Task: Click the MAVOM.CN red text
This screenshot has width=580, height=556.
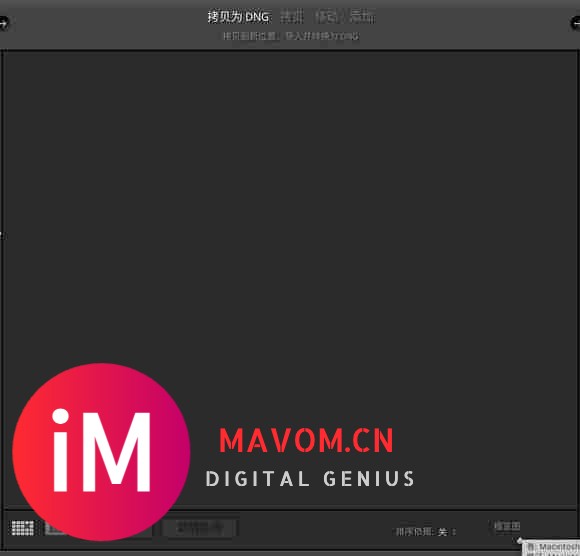Action: pos(306,440)
